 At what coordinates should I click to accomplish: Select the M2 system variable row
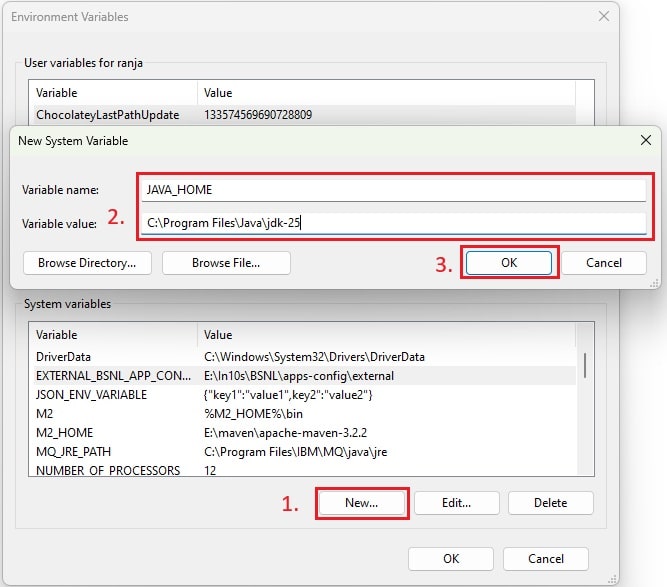tap(305, 413)
